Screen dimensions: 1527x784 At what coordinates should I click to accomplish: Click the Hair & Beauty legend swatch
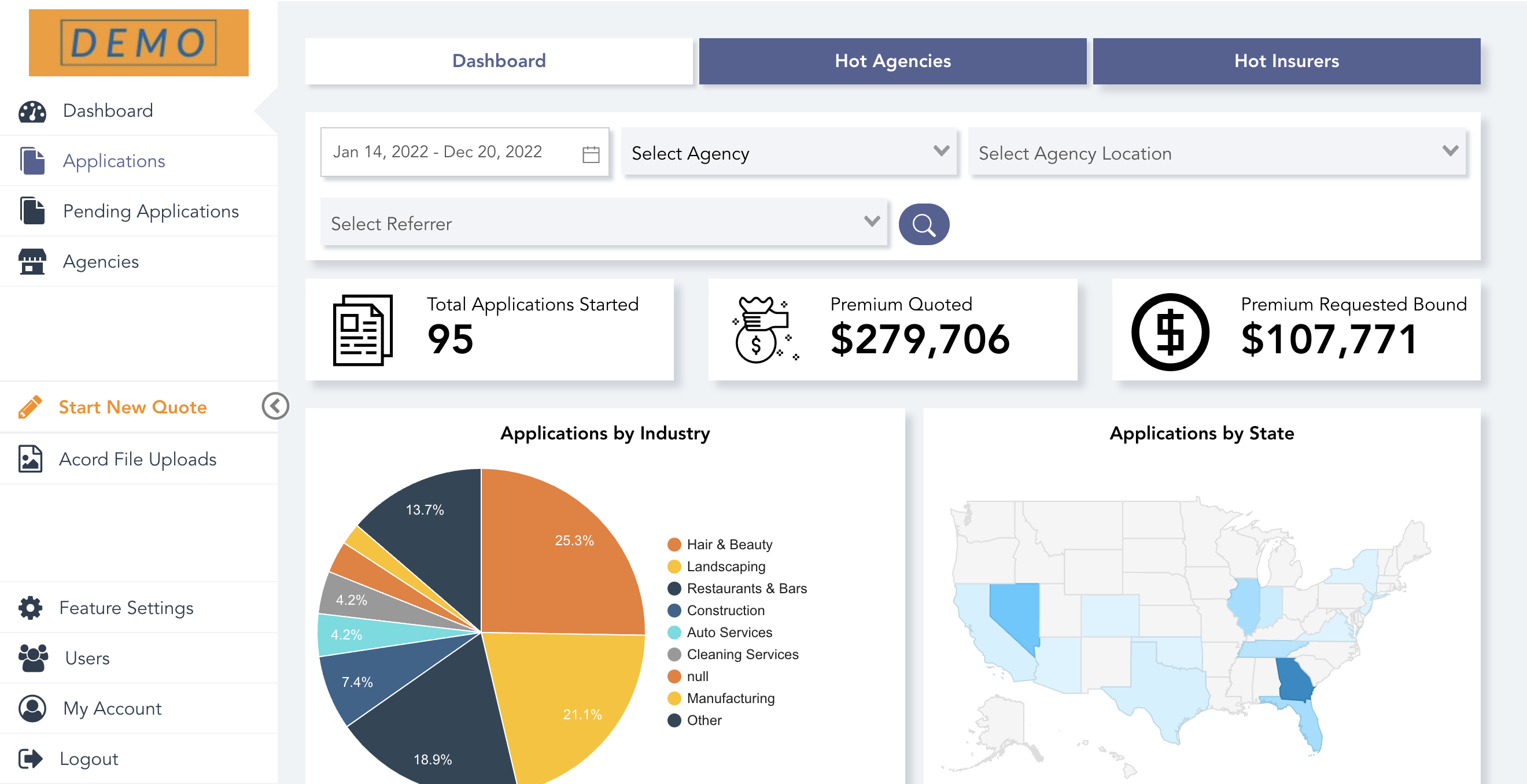pos(674,545)
